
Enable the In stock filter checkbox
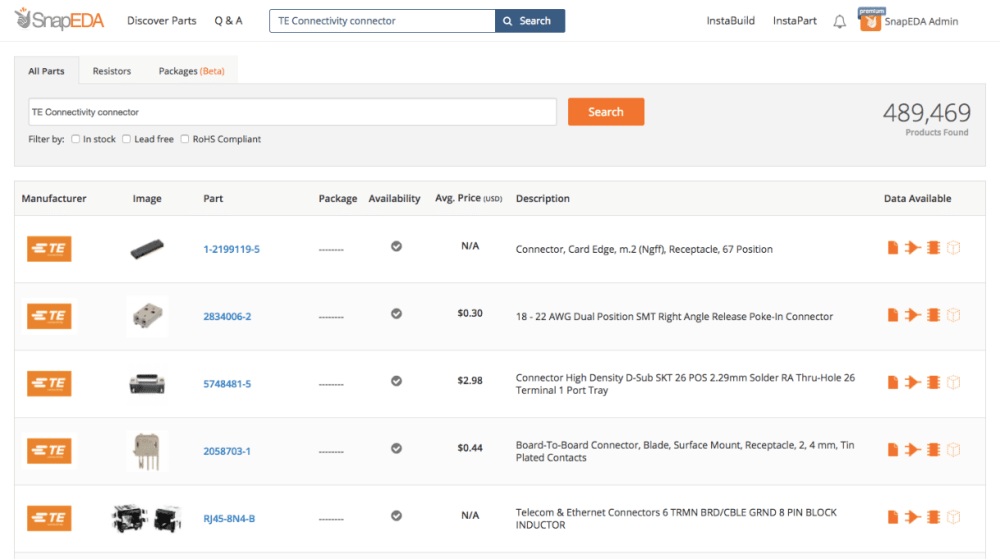76,139
